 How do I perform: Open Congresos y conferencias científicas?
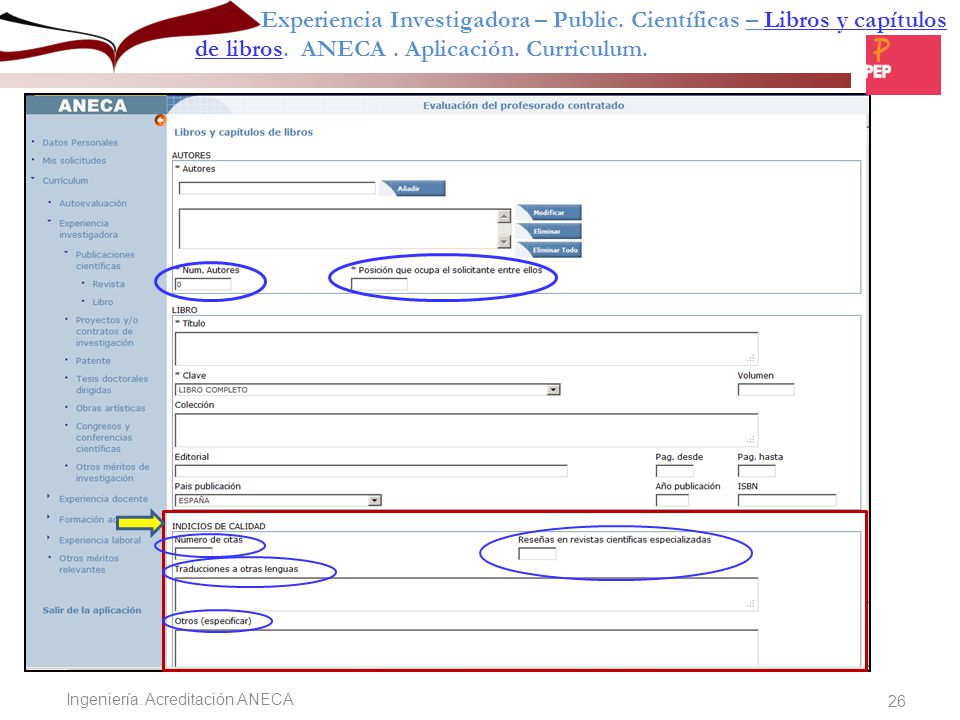[x=103, y=437]
